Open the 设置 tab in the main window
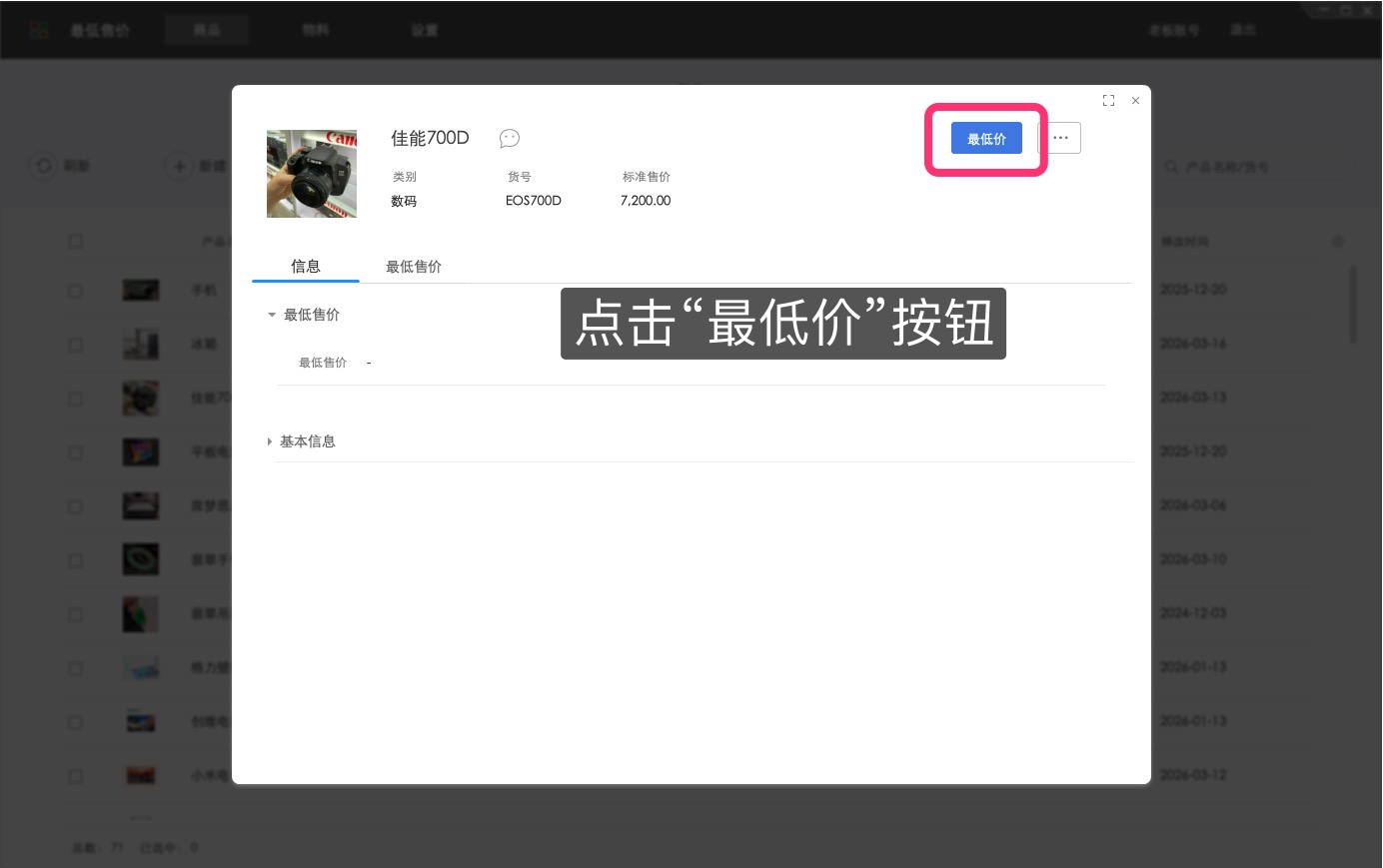The height and width of the screenshot is (868, 1383). tap(425, 30)
